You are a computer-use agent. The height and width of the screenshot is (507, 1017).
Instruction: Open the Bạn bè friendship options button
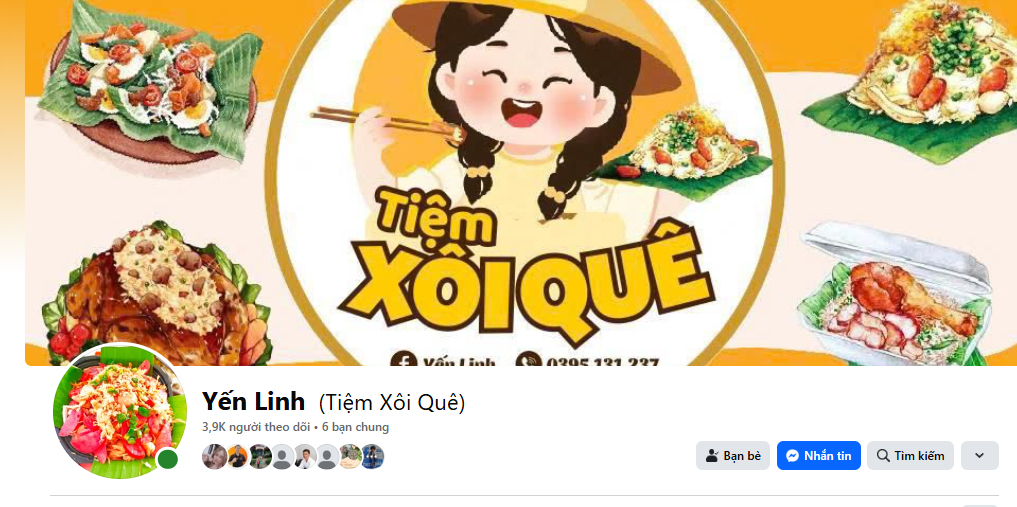point(733,456)
